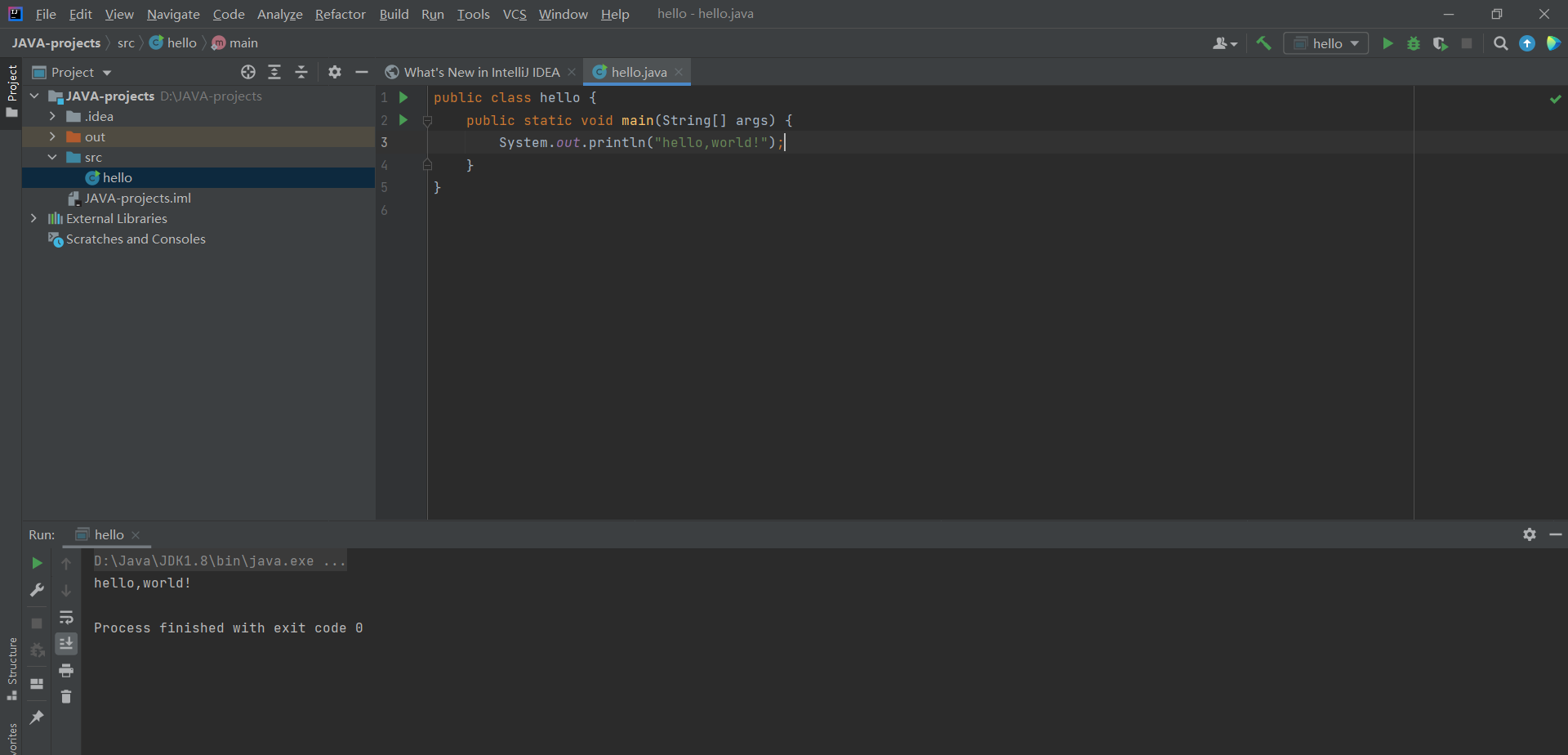1568x755 pixels.
Task: Click down stack trace arrow
Action: click(x=66, y=590)
